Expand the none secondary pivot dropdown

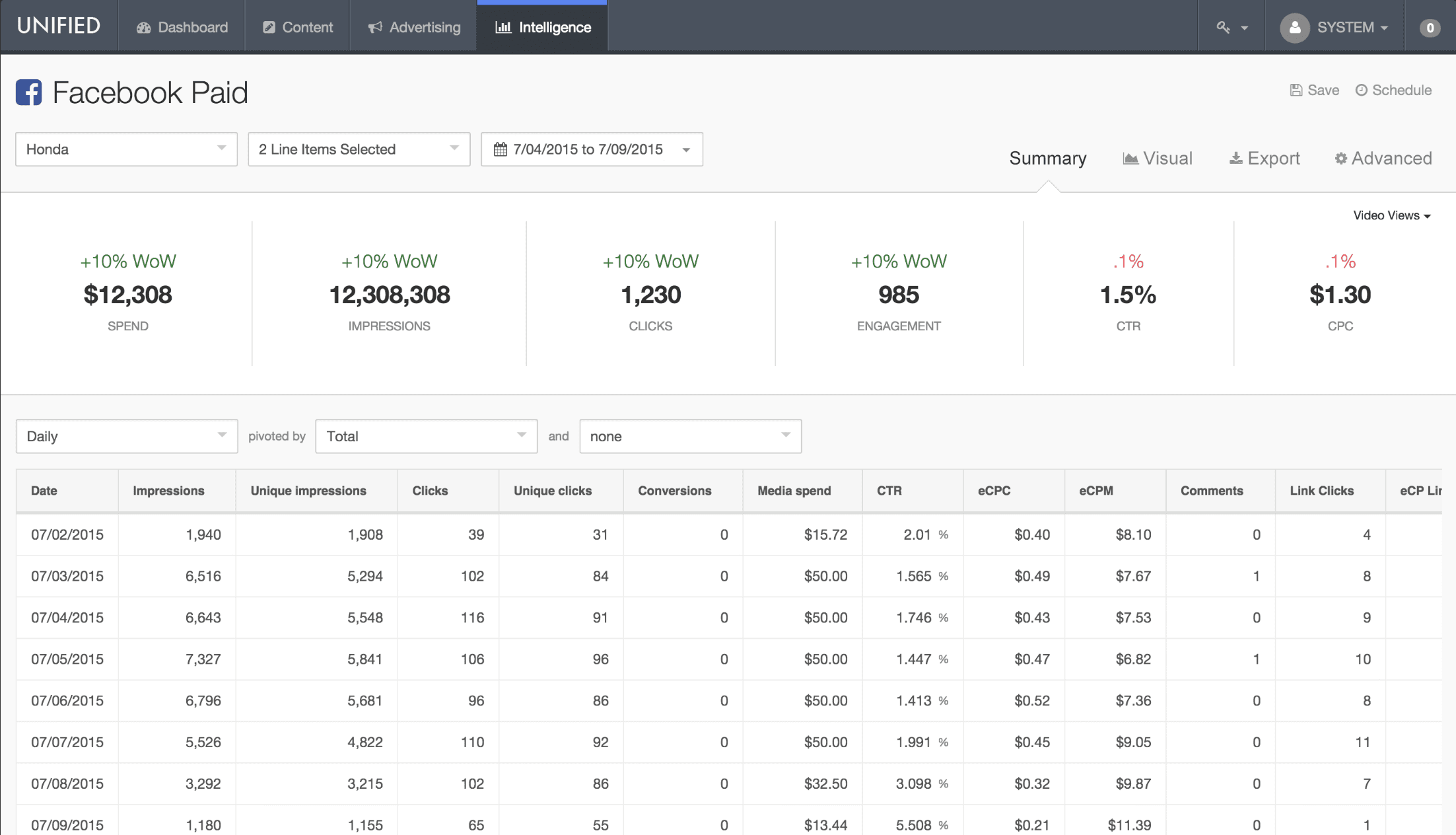691,436
